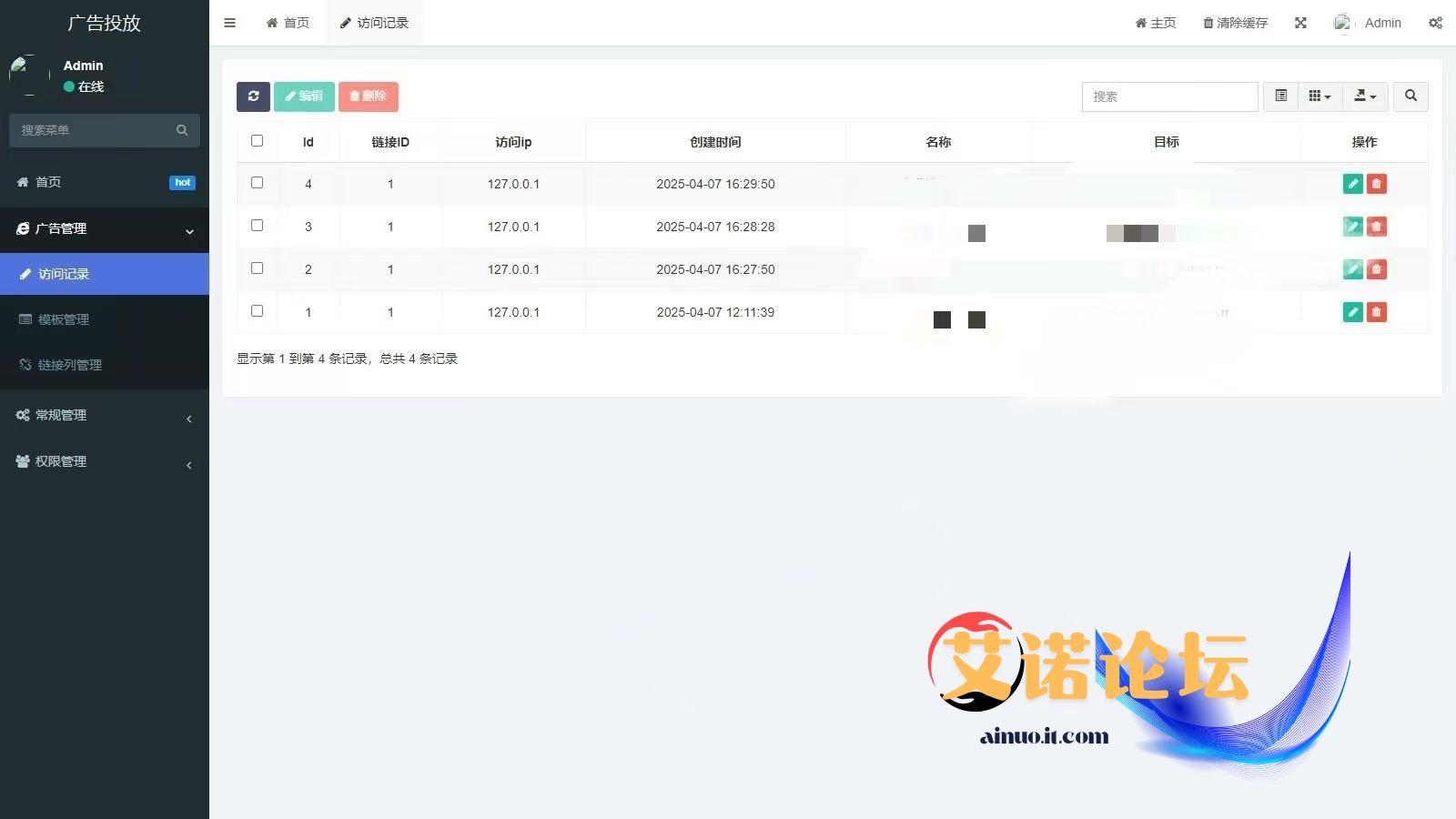The image size is (1456, 819).
Task: Open 访问记录 in the sidebar
Action: tap(105, 274)
